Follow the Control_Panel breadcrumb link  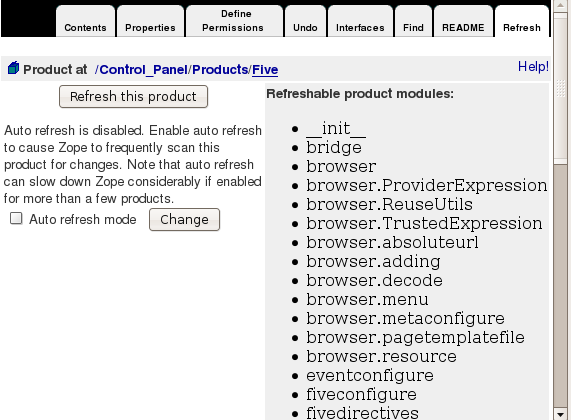(x=143, y=69)
